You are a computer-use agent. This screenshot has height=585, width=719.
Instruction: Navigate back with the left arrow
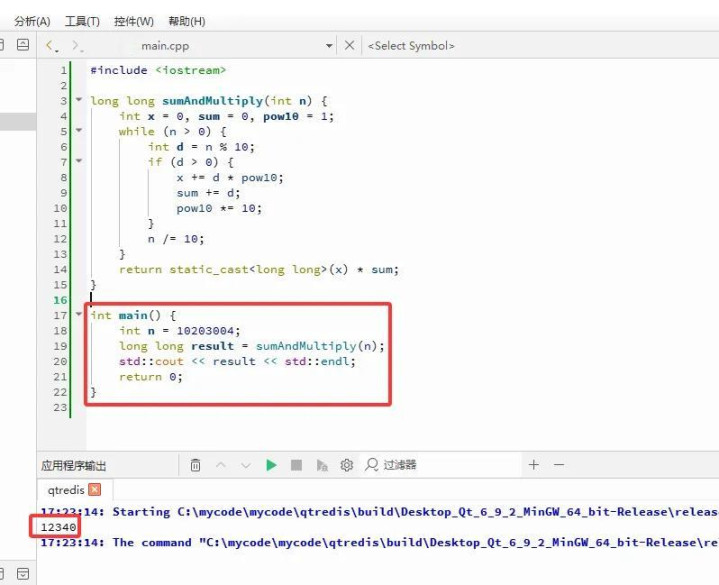pyautogui.click(x=51, y=46)
